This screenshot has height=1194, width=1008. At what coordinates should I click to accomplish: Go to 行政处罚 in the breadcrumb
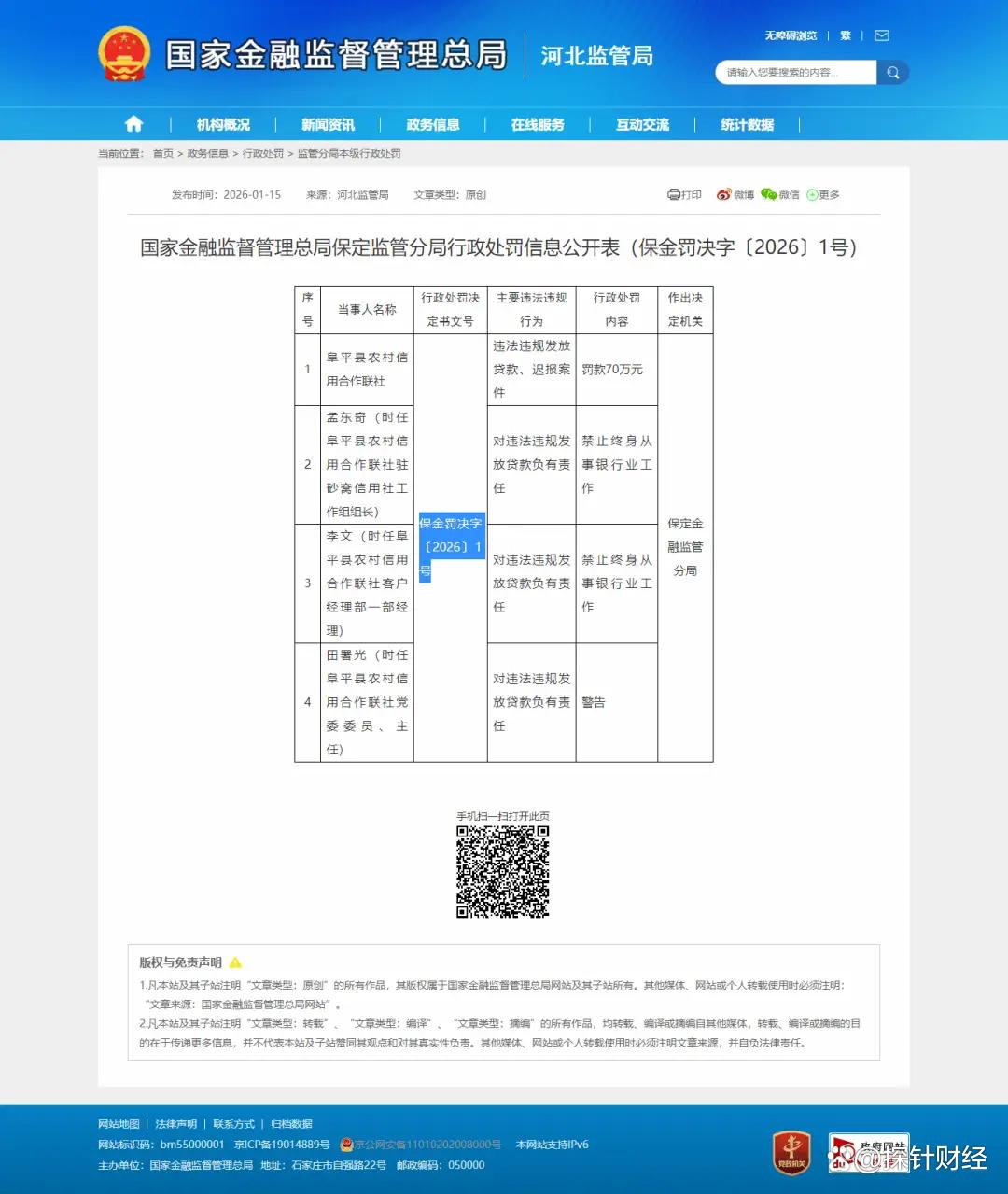(x=263, y=154)
